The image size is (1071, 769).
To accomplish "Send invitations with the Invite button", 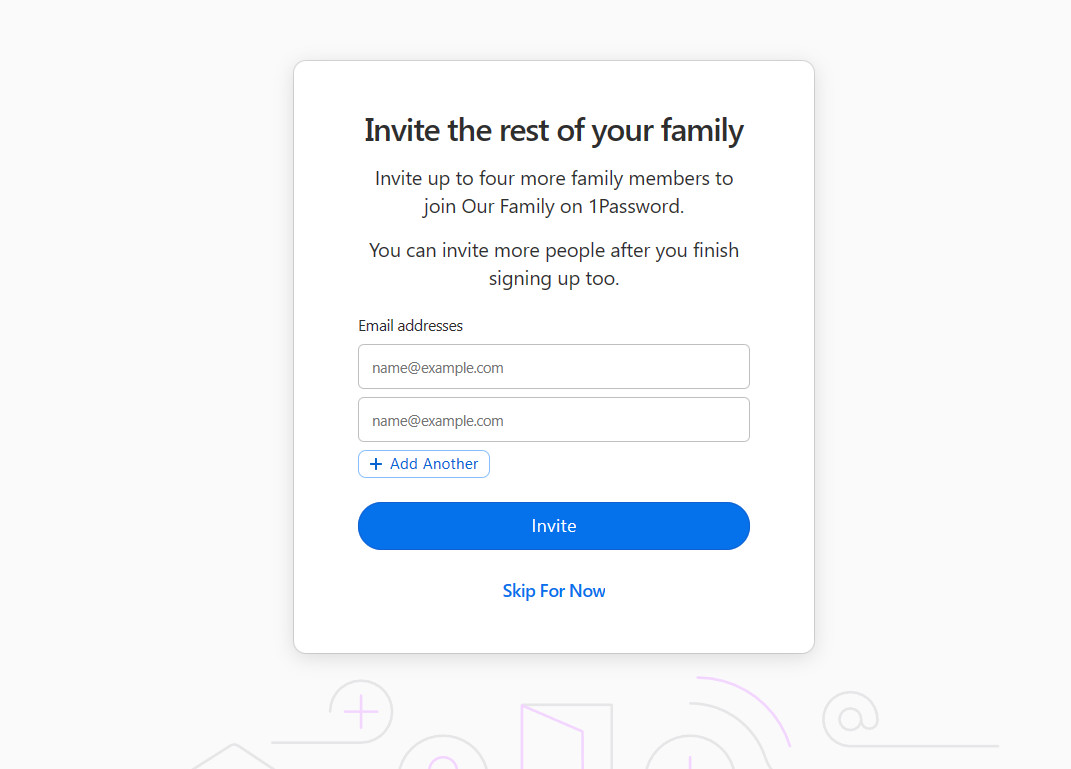I will point(553,526).
